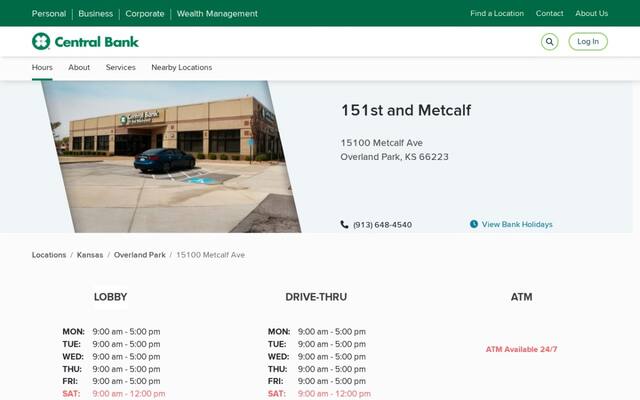Select Lobby Wednesday hours row
Screen dimensions: 640x400
pos(111,356)
